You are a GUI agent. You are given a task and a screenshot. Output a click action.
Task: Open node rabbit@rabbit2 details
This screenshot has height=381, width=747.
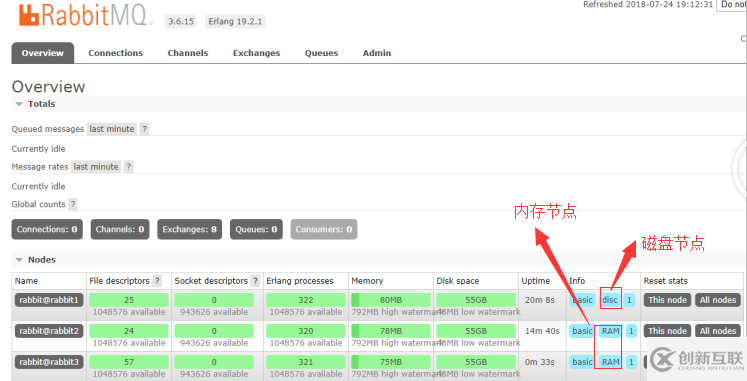coord(49,331)
